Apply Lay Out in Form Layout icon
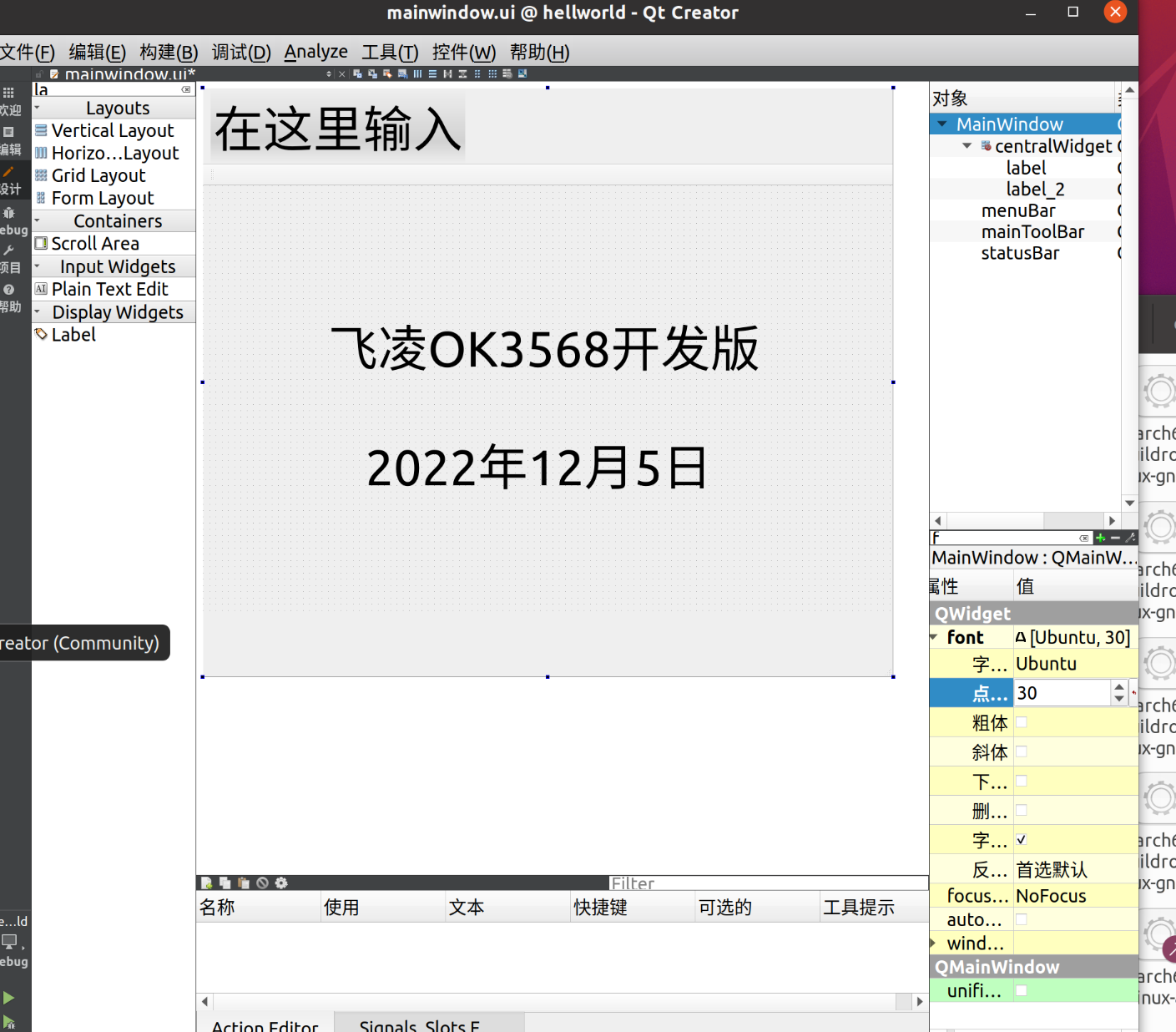1176x1032 pixels. click(477, 73)
